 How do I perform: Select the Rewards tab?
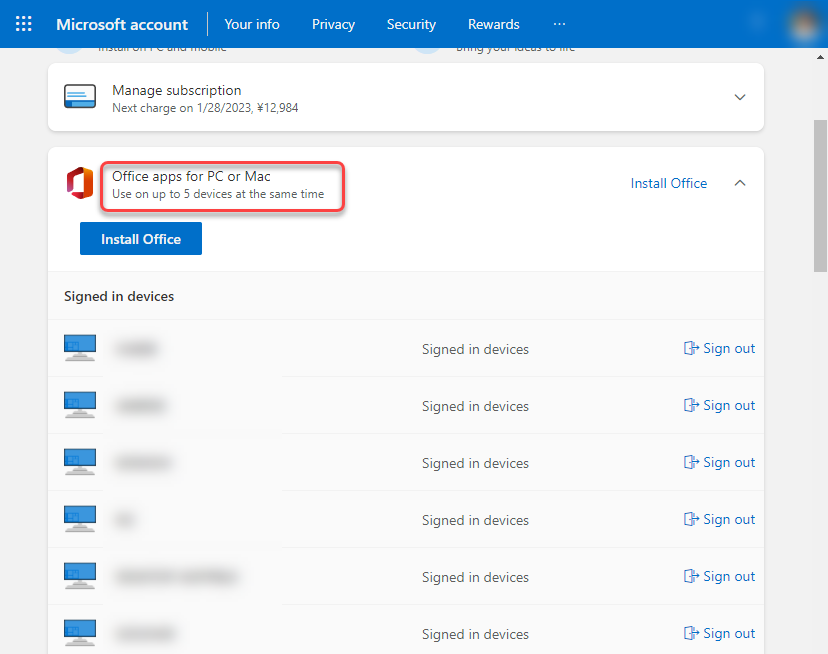pyautogui.click(x=494, y=24)
